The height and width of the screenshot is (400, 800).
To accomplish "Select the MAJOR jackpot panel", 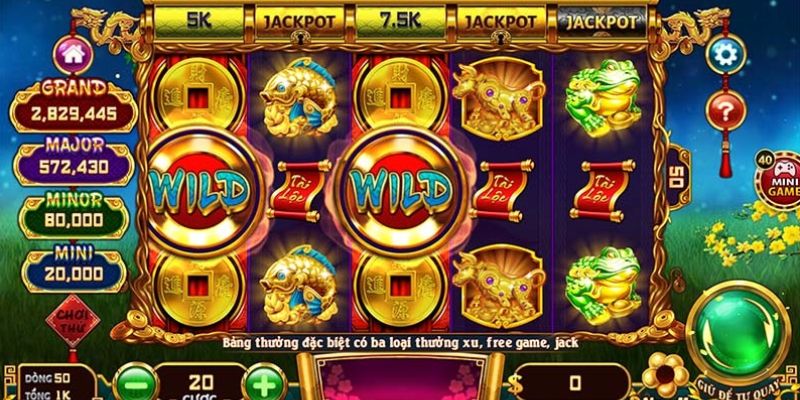I will (74, 159).
